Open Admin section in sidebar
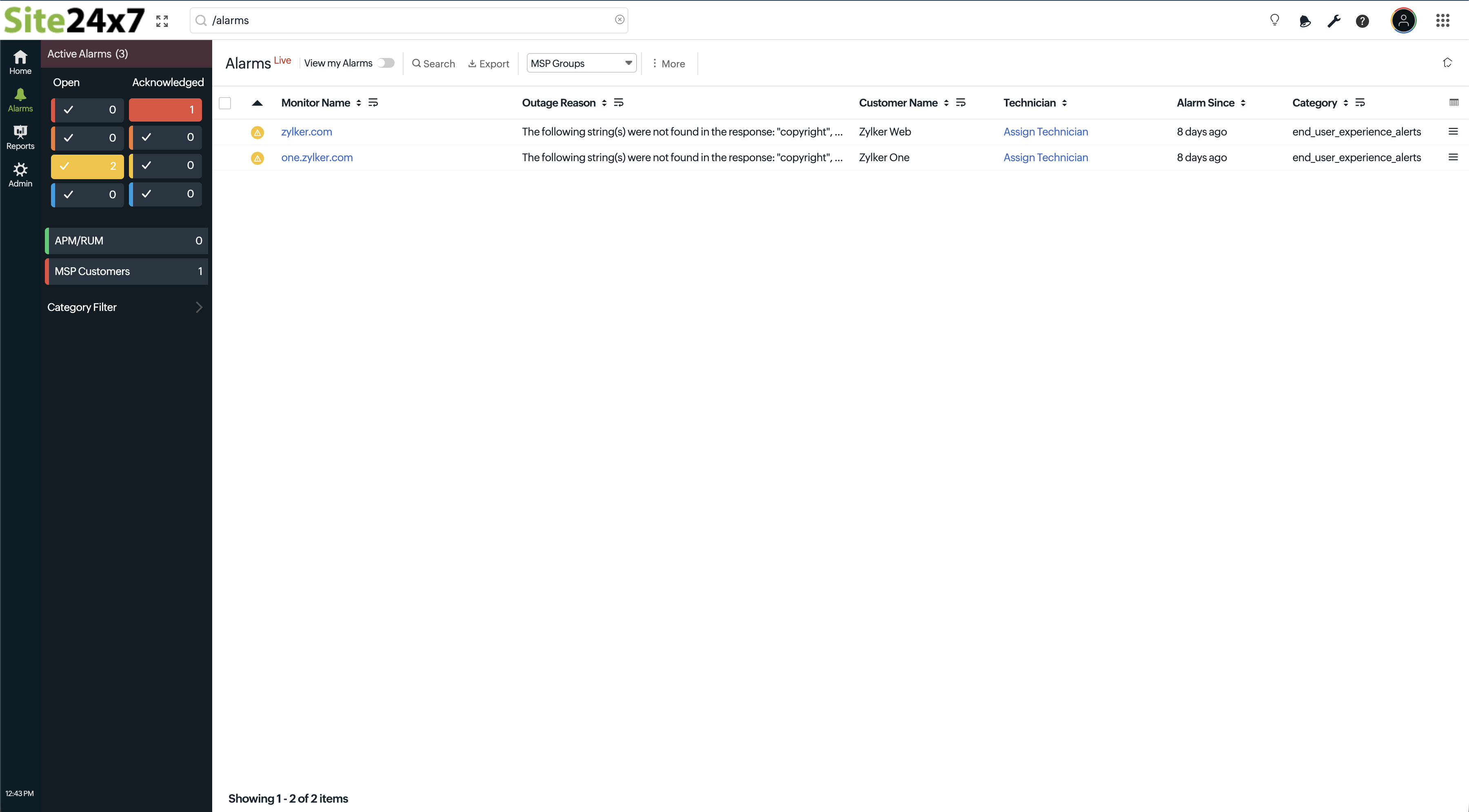 pos(20,175)
